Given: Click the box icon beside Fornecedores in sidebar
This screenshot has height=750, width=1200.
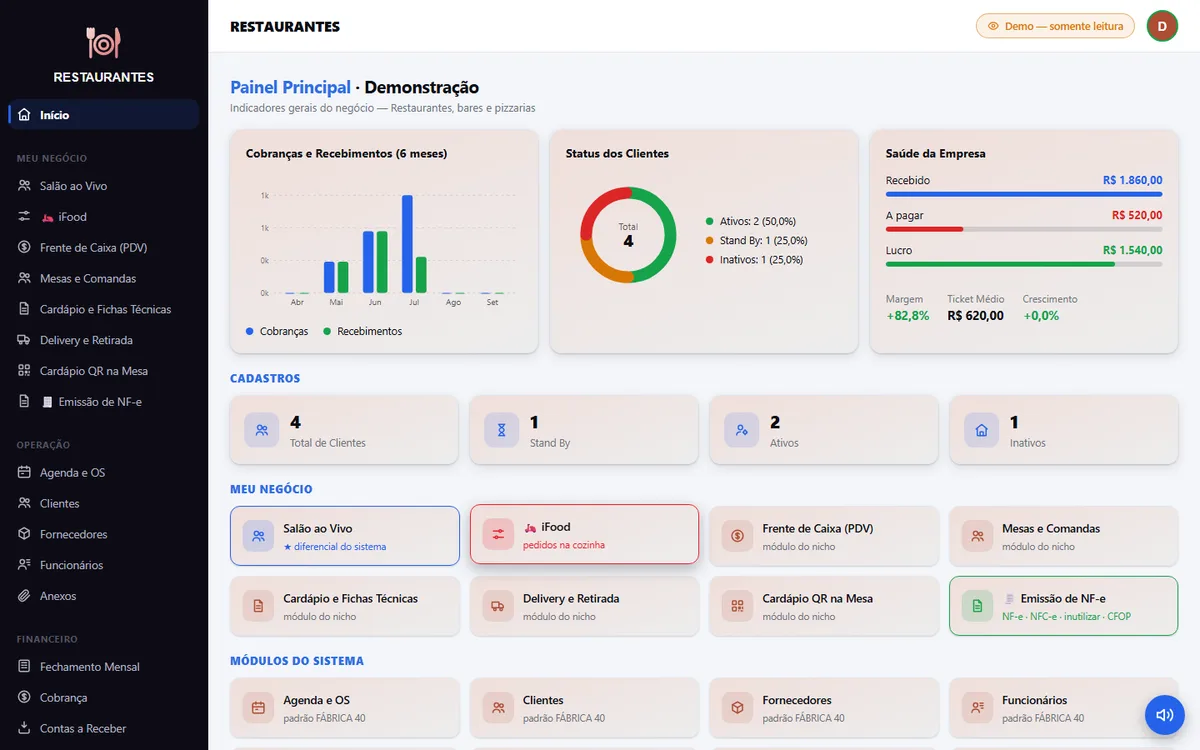Looking at the screenshot, I should click(x=24, y=535).
